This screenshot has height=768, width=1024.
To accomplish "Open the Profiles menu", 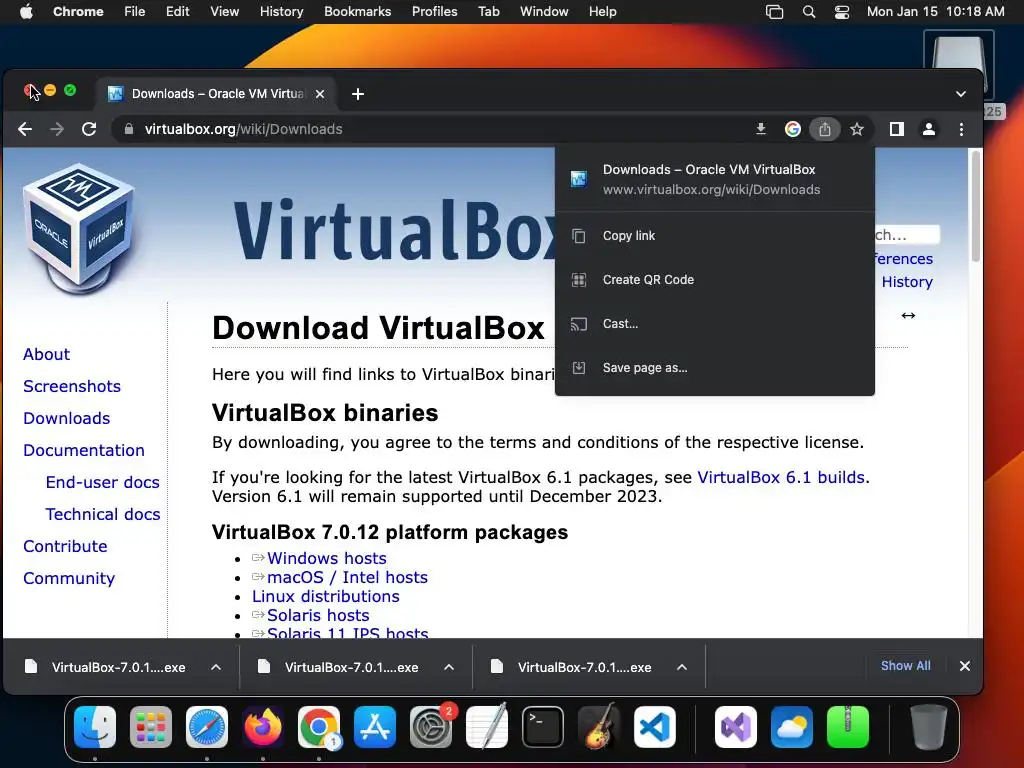I will [434, 12].
